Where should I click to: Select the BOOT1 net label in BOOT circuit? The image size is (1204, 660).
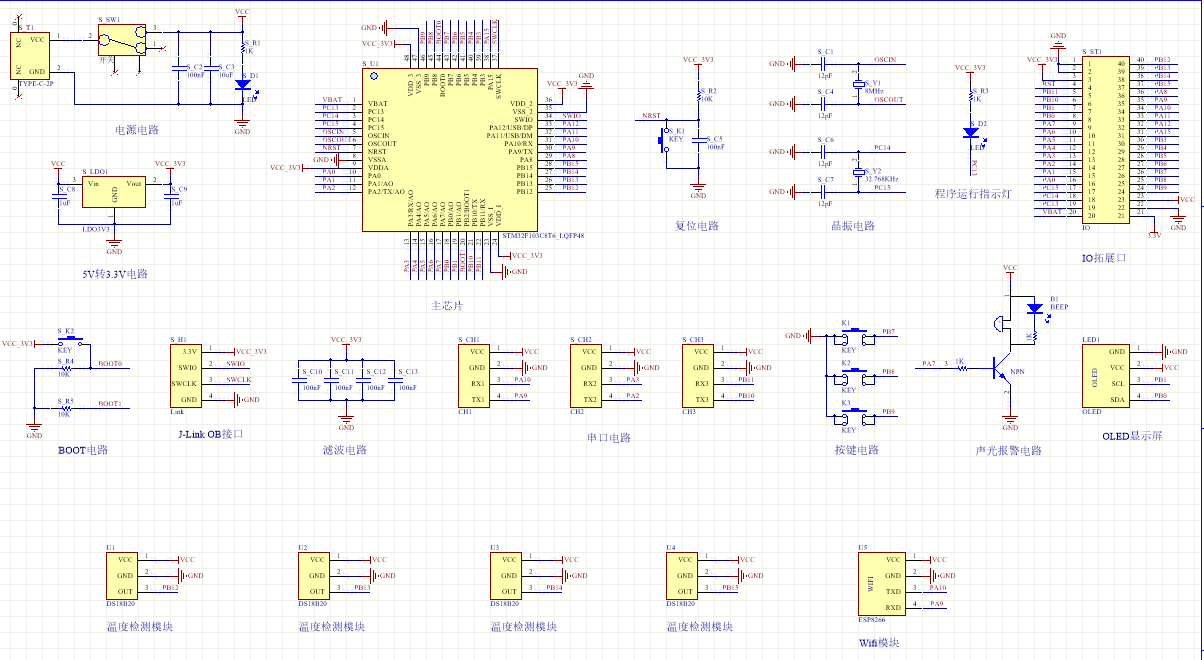point(110,403)
